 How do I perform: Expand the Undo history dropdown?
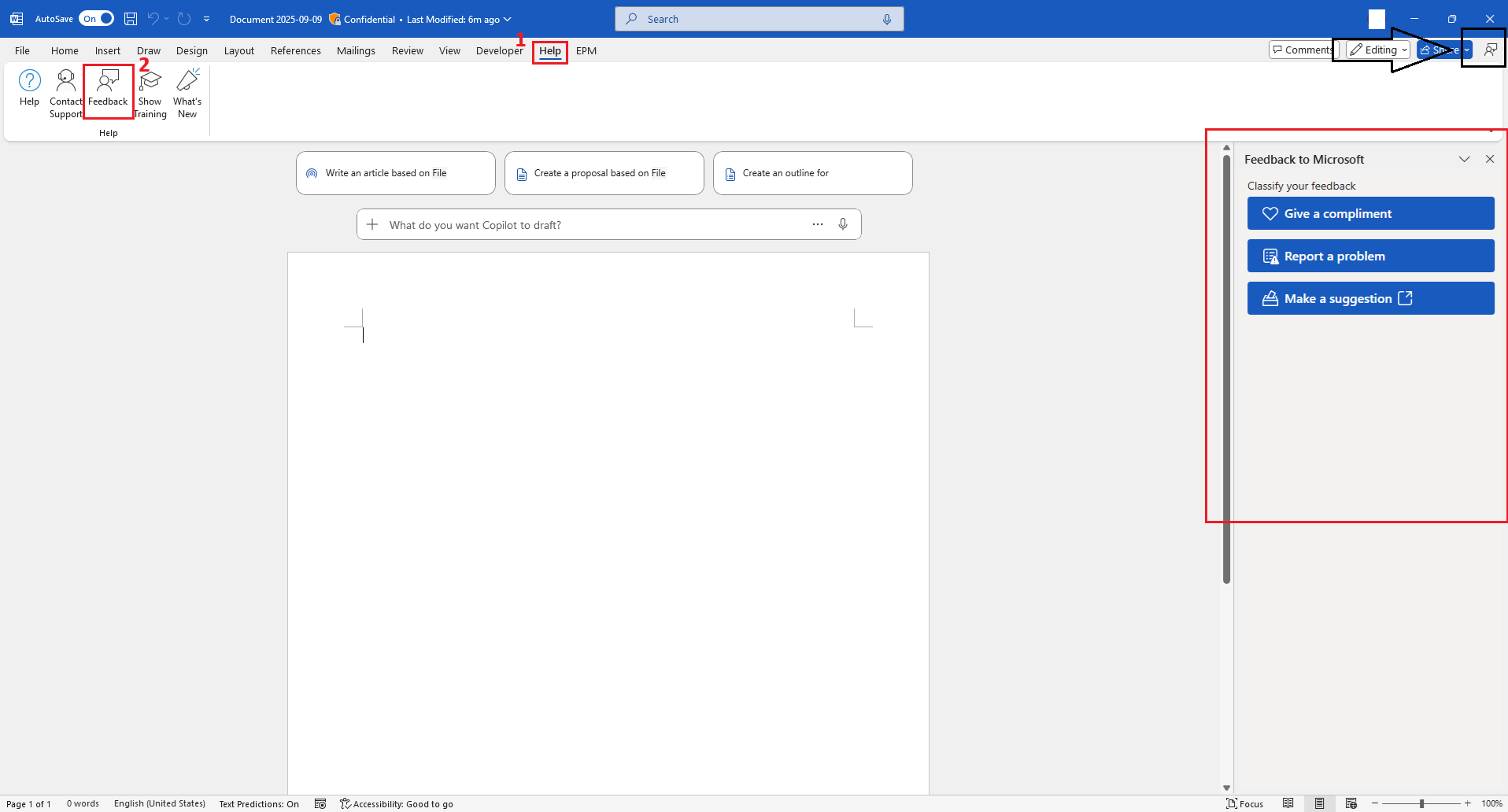tap(166, 19)
